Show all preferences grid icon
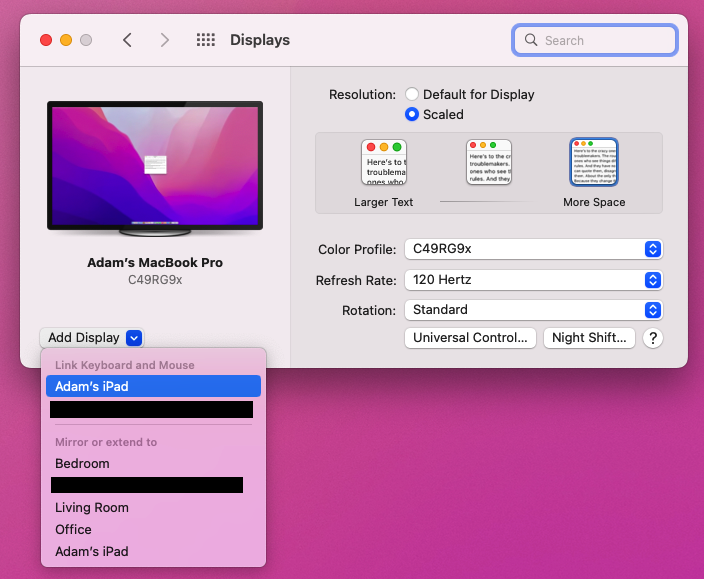Viewport: 704px width, 579px height. pos(206,40)
